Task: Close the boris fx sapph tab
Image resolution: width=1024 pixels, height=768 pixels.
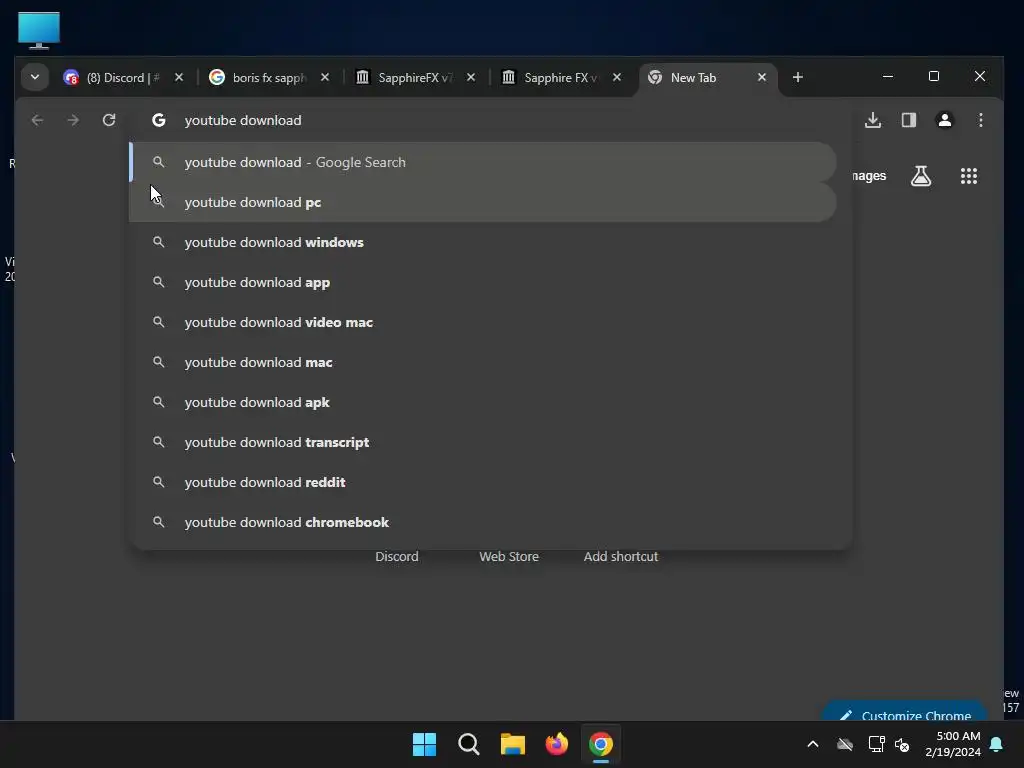Action: pos(325,77)
